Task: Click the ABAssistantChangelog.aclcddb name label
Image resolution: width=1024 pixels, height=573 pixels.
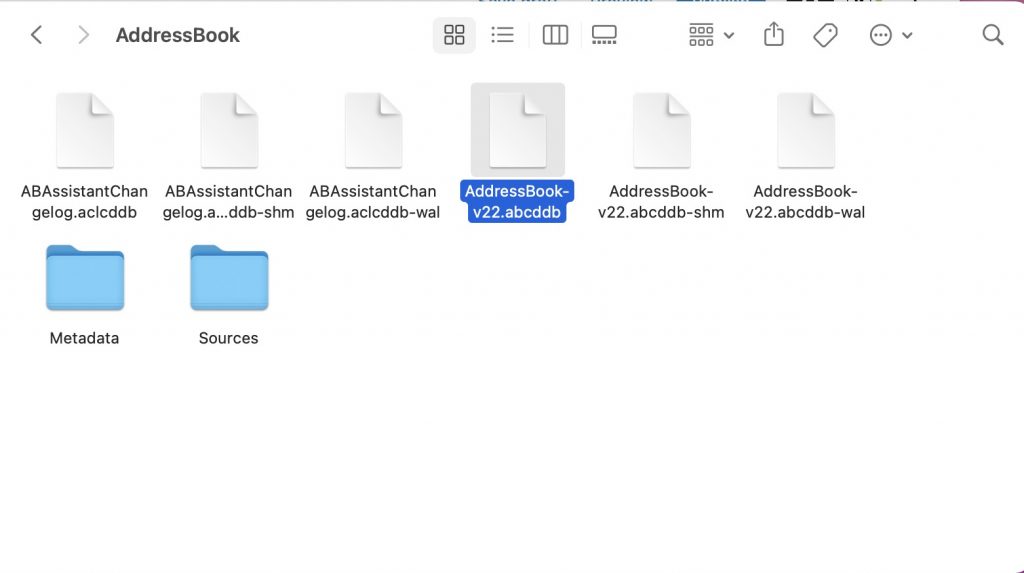Action: [x=84, y=201]
